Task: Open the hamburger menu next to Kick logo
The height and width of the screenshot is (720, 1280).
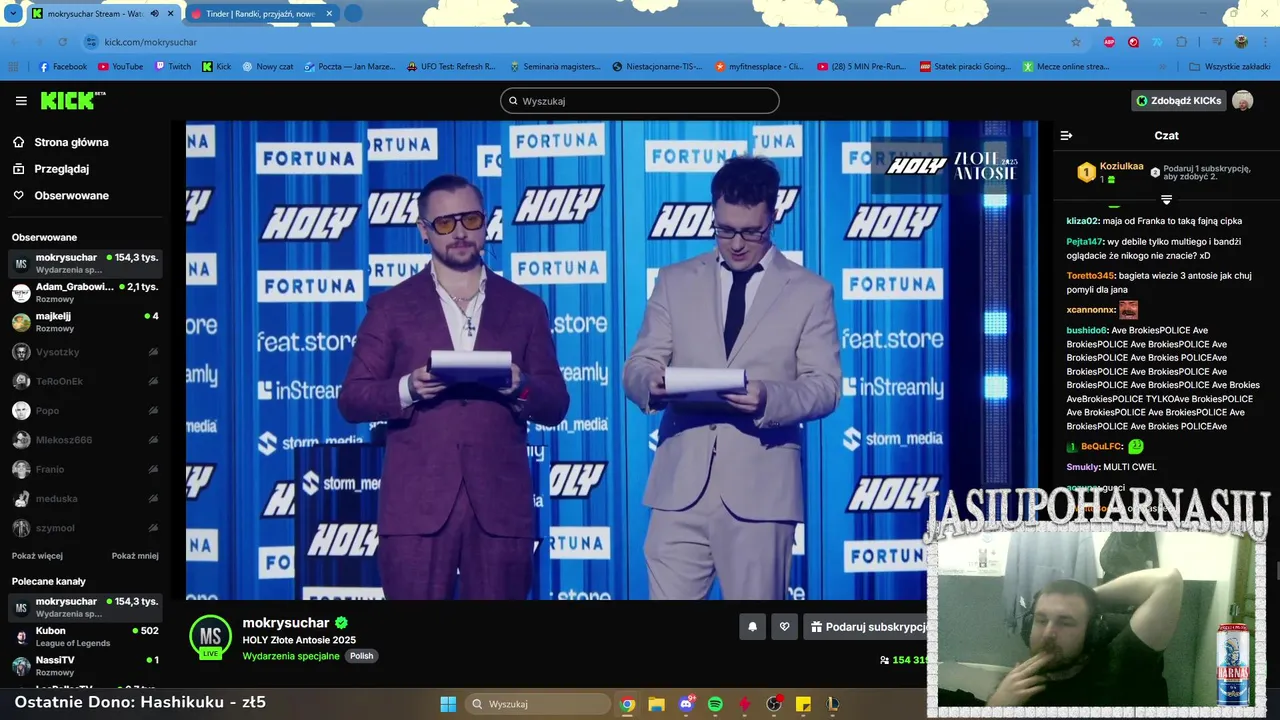Action: (x=21, y=101)
